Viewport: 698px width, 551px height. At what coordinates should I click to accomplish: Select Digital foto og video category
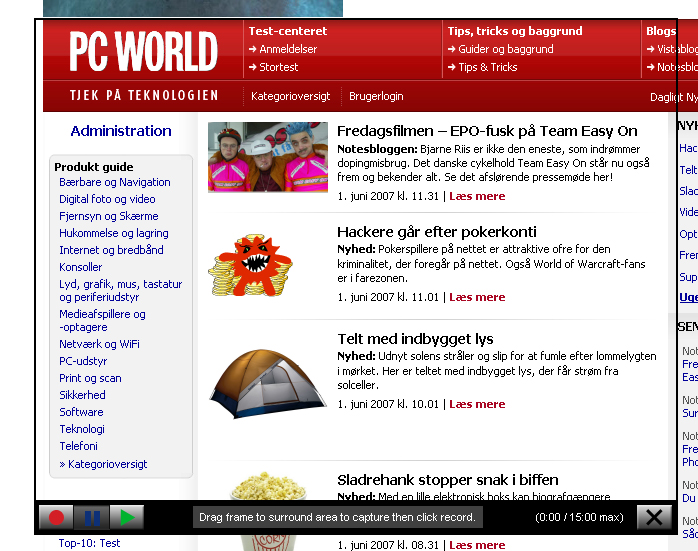107,199
